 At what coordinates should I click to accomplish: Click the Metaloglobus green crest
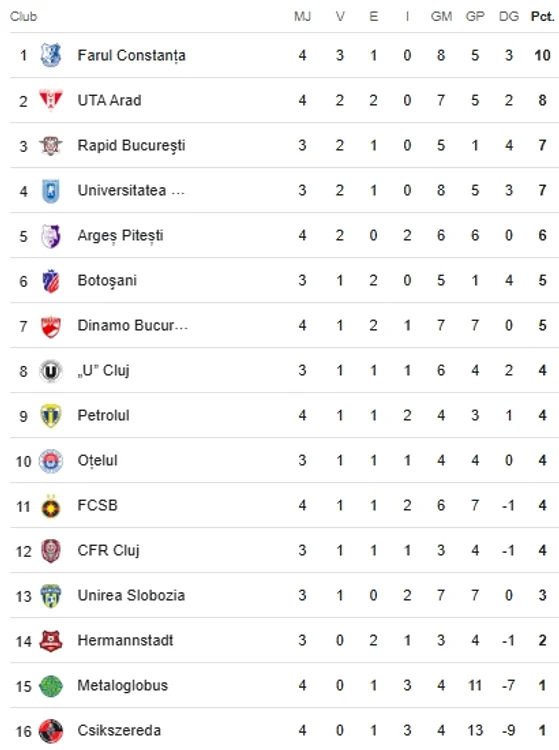click(51, 686)
